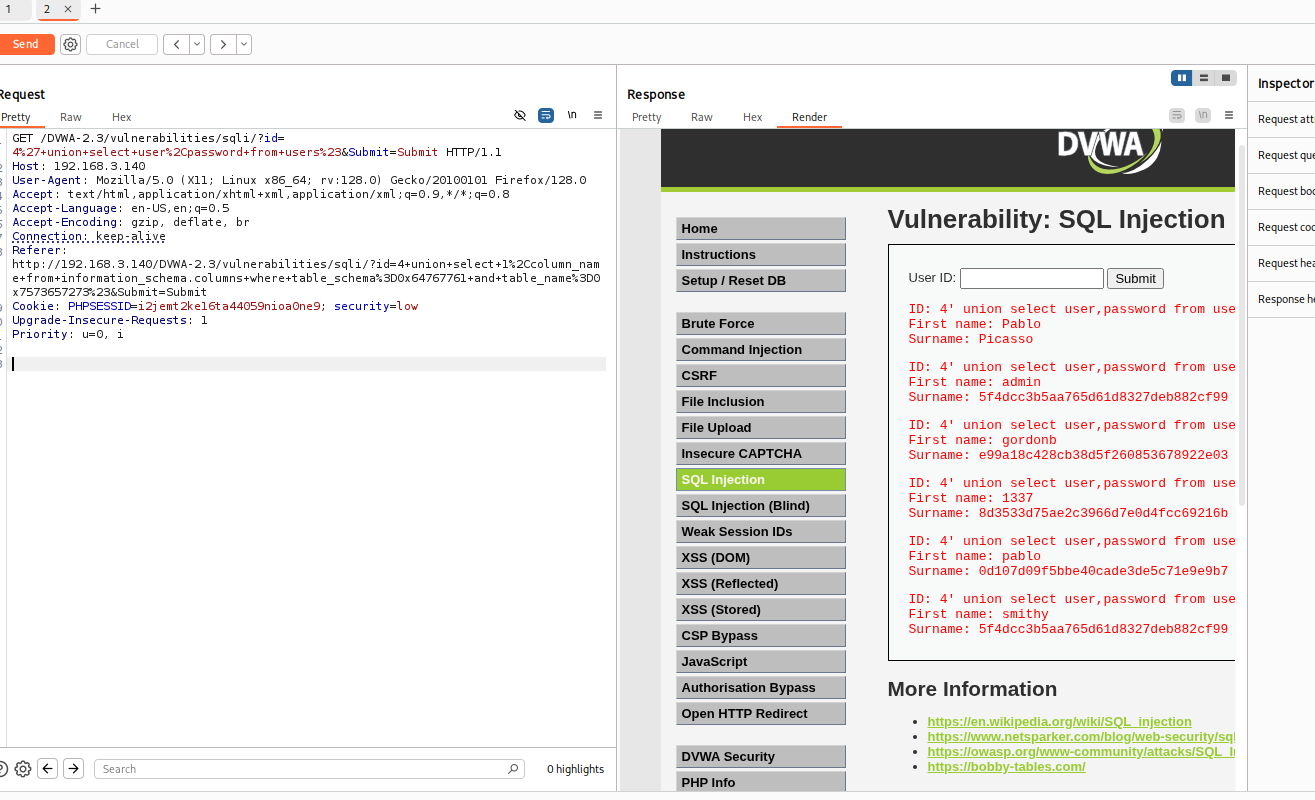Switch to combined tabbed layout view
The width and height of the screenshot is (1315, 800).
point(1226,78)
